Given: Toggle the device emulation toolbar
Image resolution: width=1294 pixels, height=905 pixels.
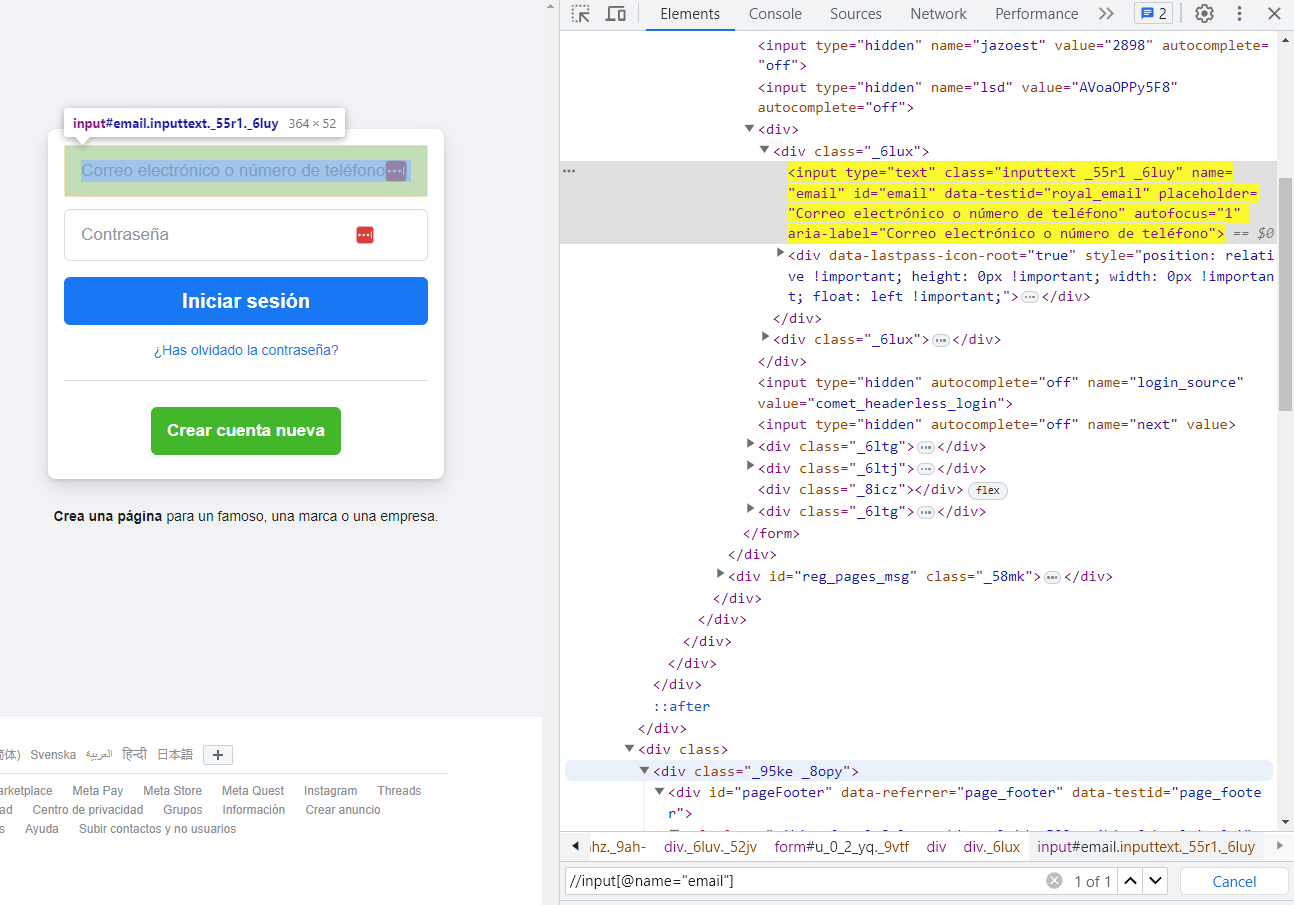Looking at the screenshot, I should coord(616,14).
